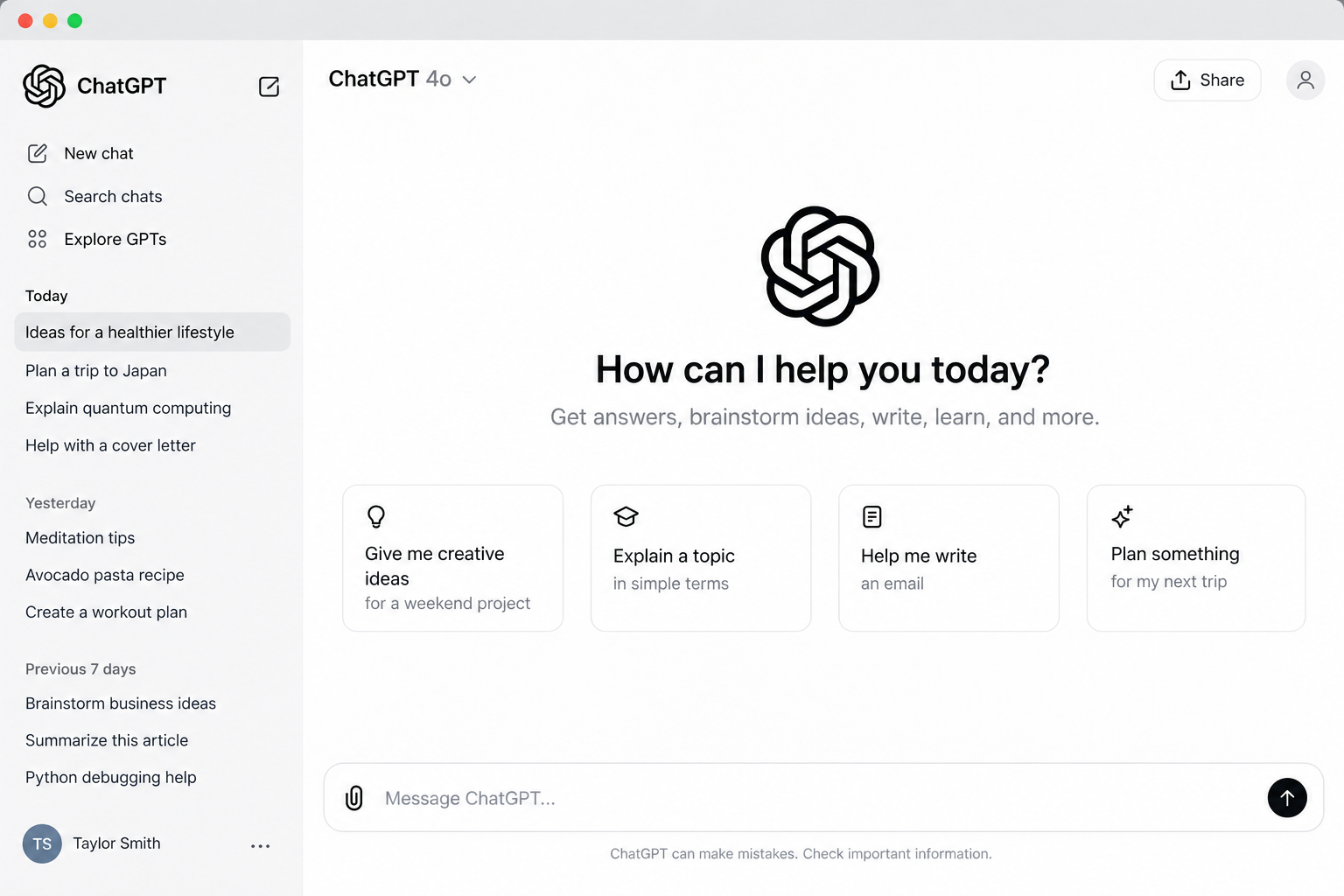Click the pencil icon next to New chat
The width and height of the screenshot is (1344, 896).
tap(38, 153)
